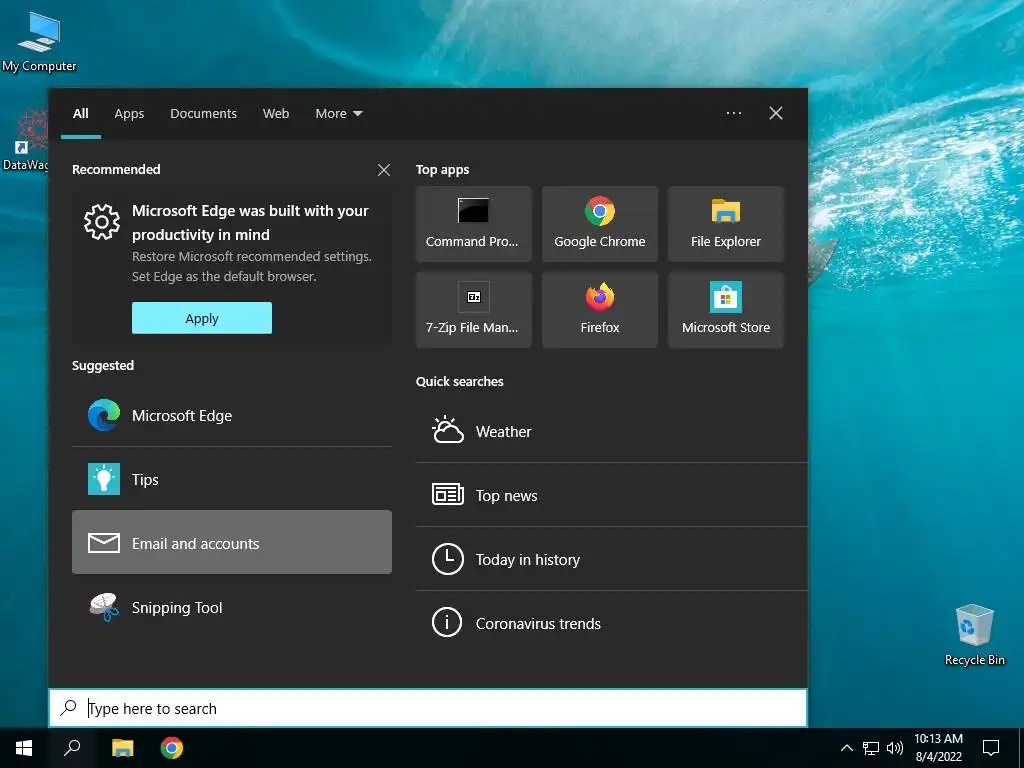The width and height of the screenshot is (1024, 768).
Task: Select the Recycle Bin desktop icon
Action: click(974, 634)
